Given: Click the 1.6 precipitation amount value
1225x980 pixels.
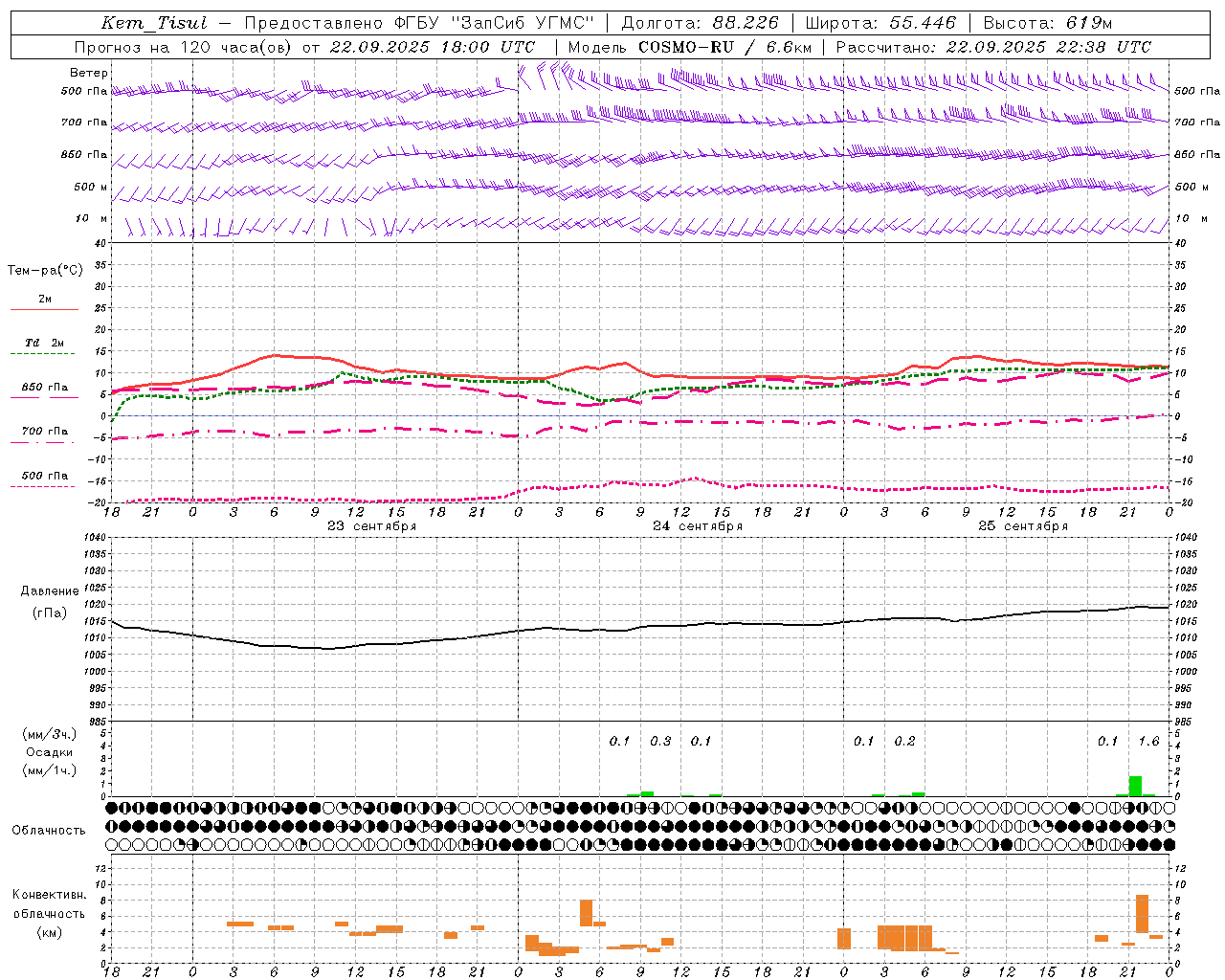Looking at the screenshot, I should pos(1148,741).
